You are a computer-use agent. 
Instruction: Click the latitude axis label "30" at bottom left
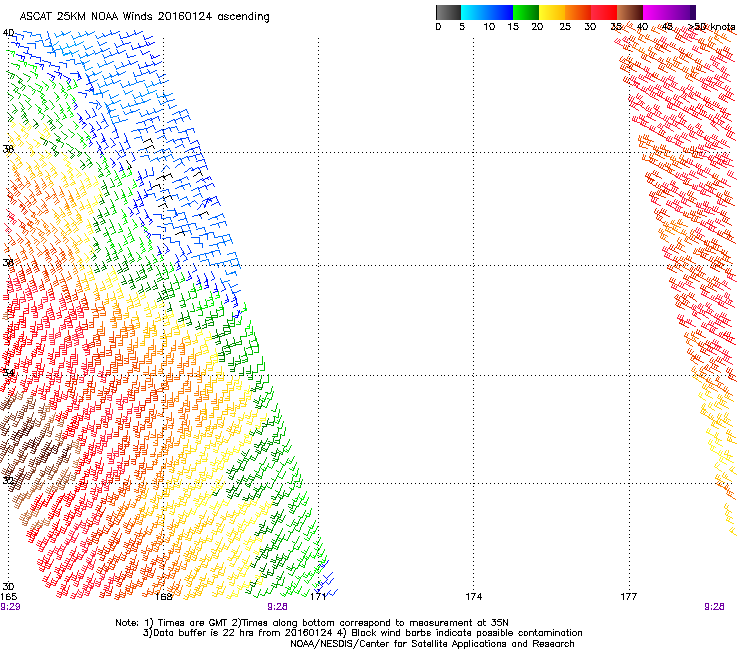(x=8, y=587)
